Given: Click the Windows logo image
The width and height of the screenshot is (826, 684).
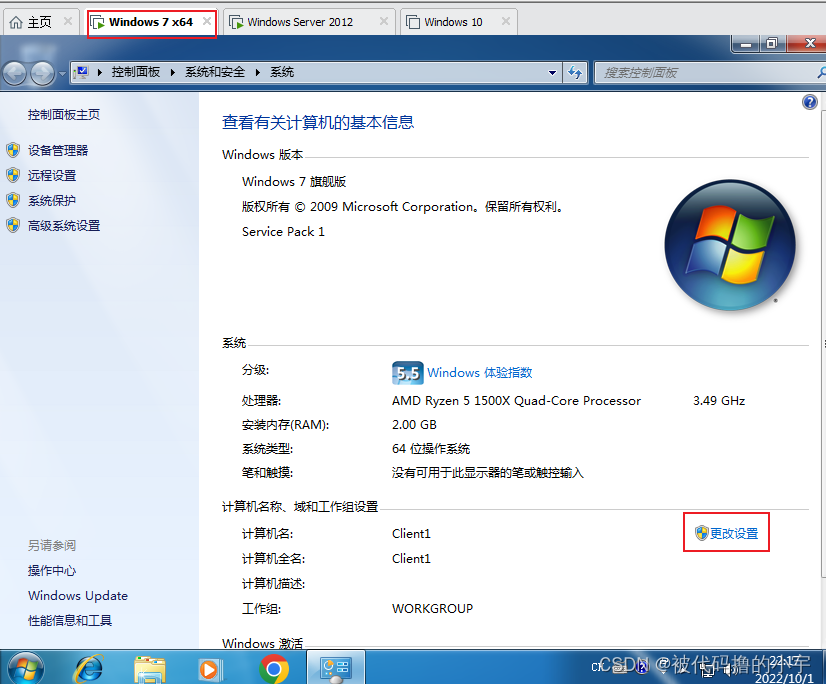Looking at the screenshot, I should coord(730,245).
